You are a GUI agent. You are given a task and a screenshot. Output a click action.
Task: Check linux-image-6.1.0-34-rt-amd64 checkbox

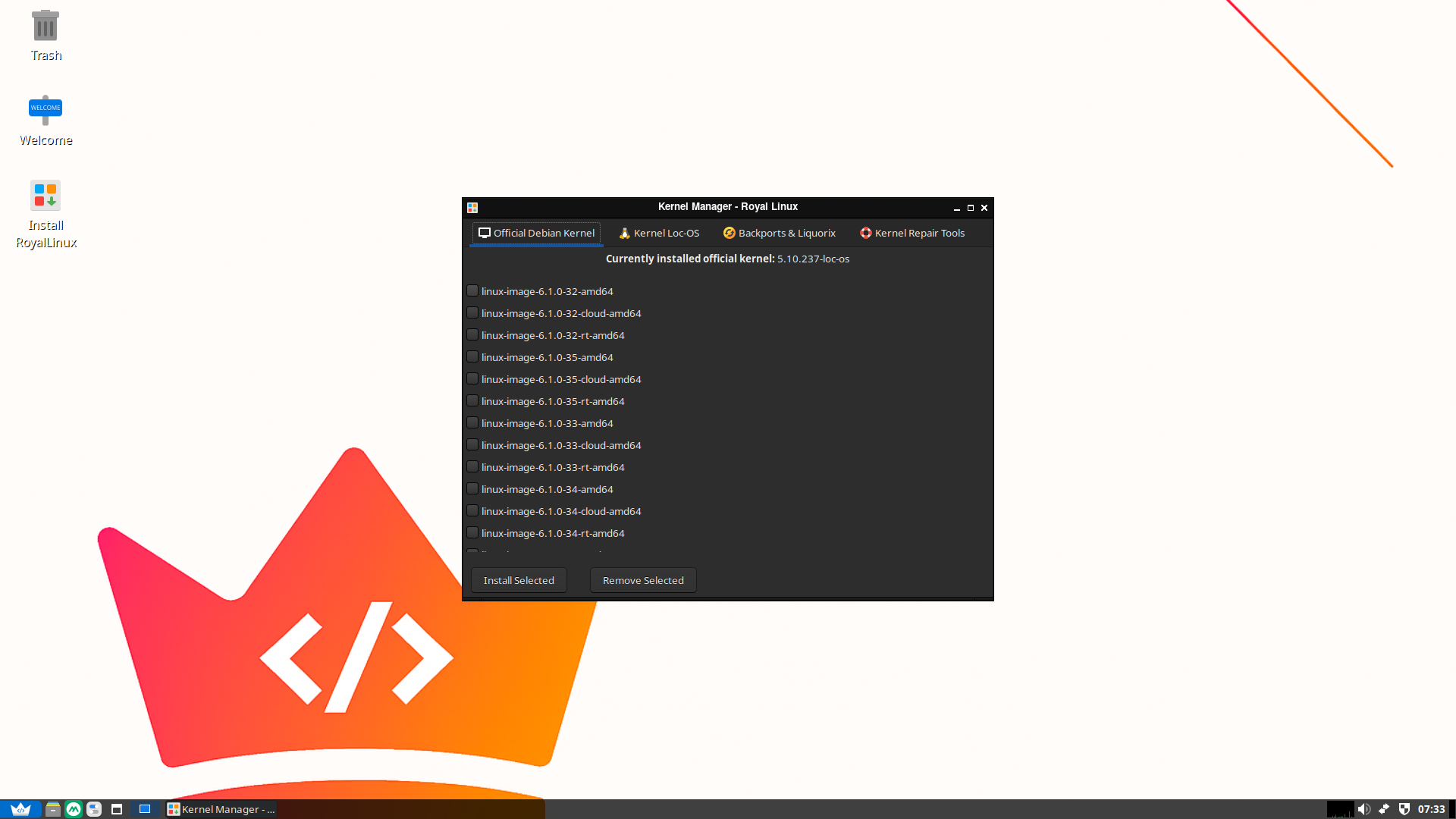point(472,532)
